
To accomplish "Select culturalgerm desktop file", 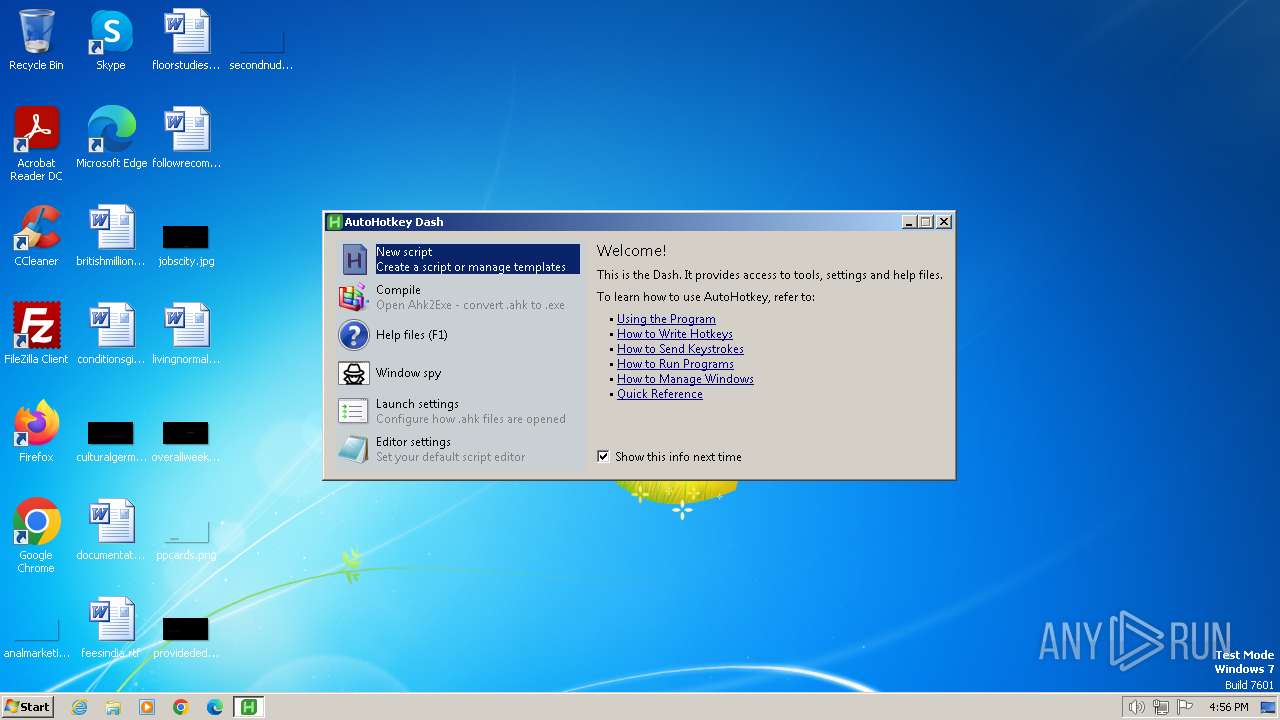I will [x=111, y=433].
